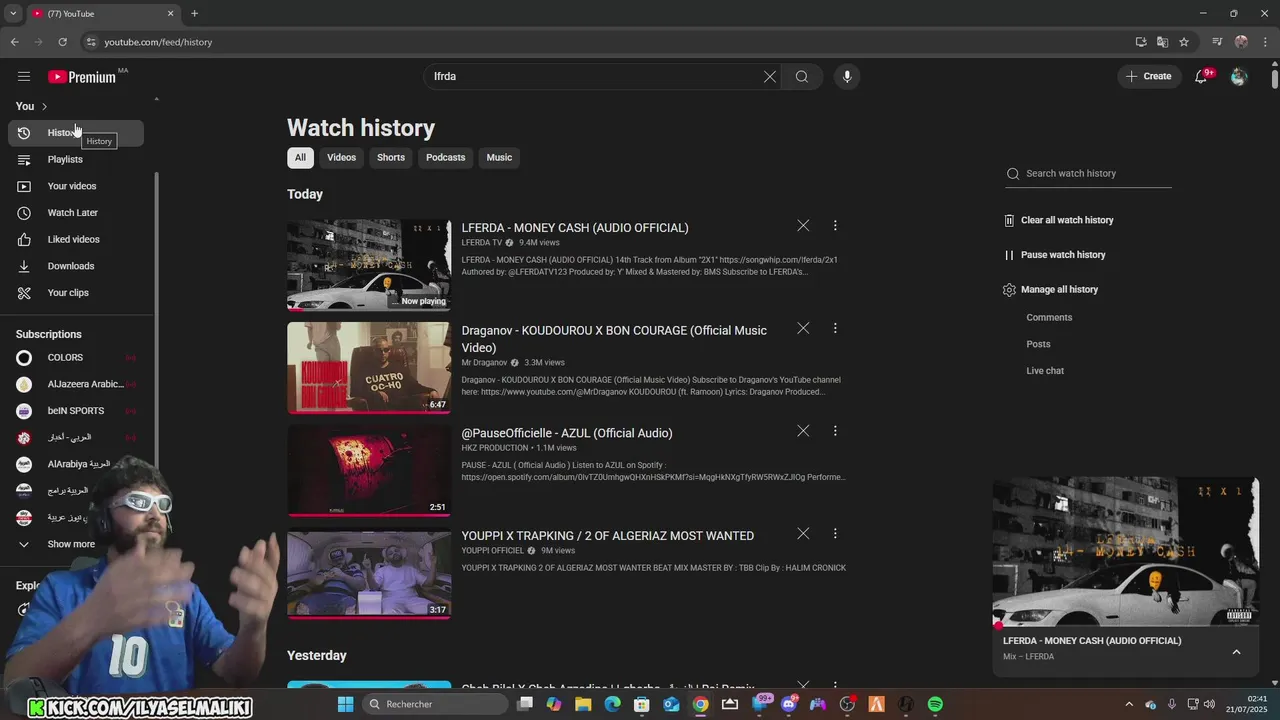This screenshot has height=720, width=1280.
Task: Bookmark this page with the star
Action: coord(1184,42)
